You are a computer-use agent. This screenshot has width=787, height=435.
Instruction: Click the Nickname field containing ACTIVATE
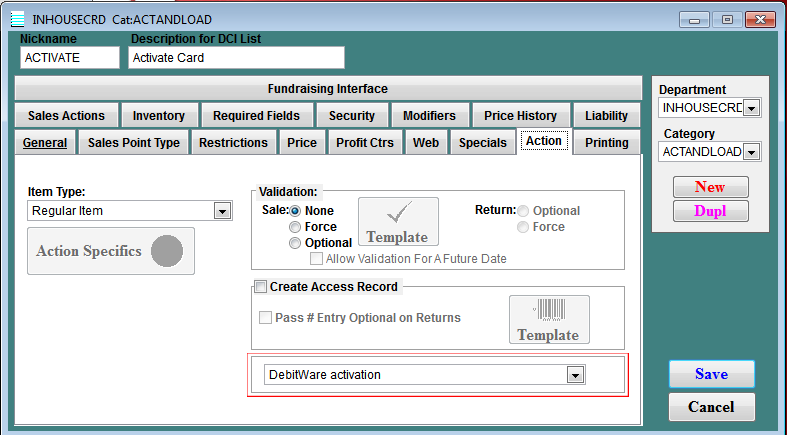click(70, 58)
